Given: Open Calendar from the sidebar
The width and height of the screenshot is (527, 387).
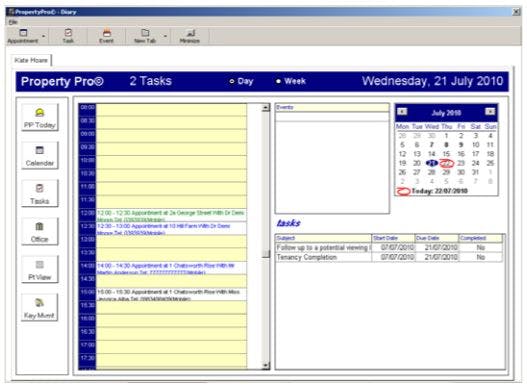Looking at the screenshot, I should (40, 155).
